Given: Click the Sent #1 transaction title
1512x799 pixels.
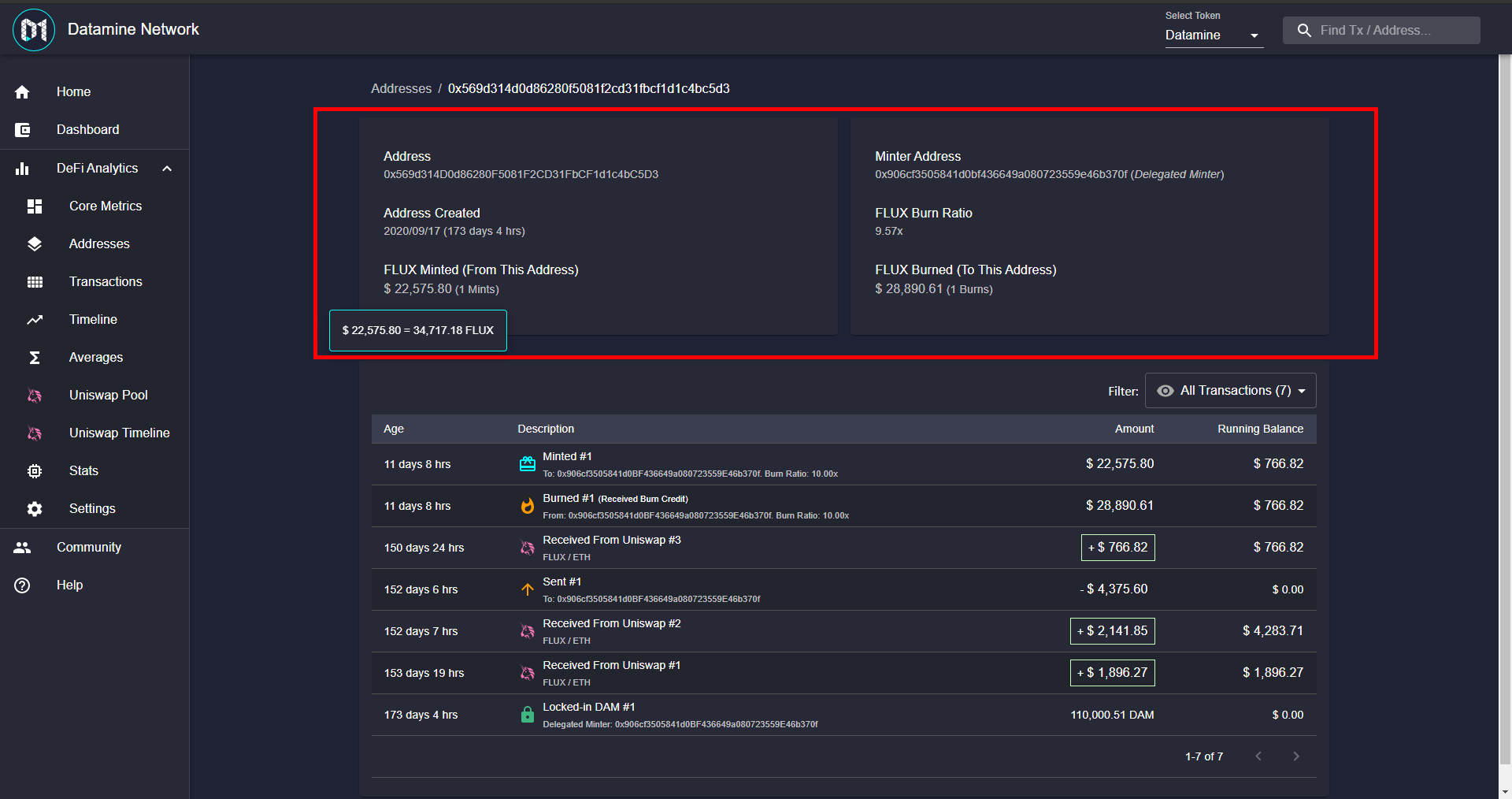Looking at the screenshot, I should point(561,582).
